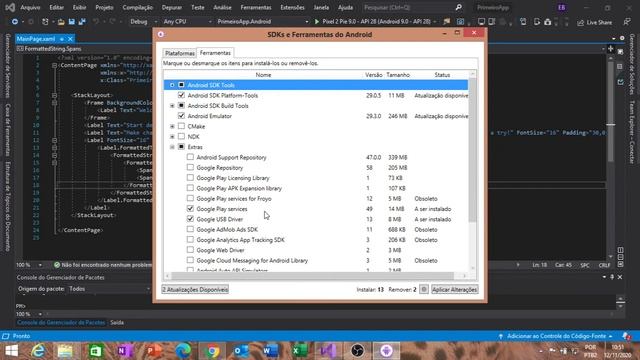Click Adicionar ao Controle do Código-Fonte

click(556, 336)
